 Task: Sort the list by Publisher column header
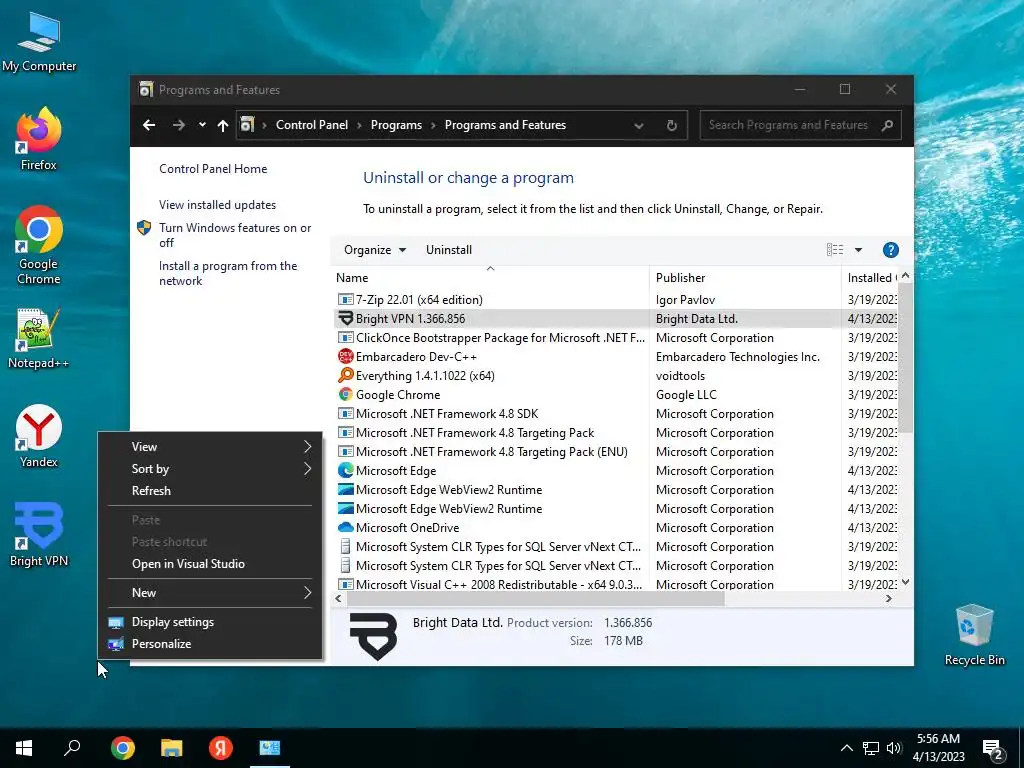pyautogui.click(x=745, y=278)
